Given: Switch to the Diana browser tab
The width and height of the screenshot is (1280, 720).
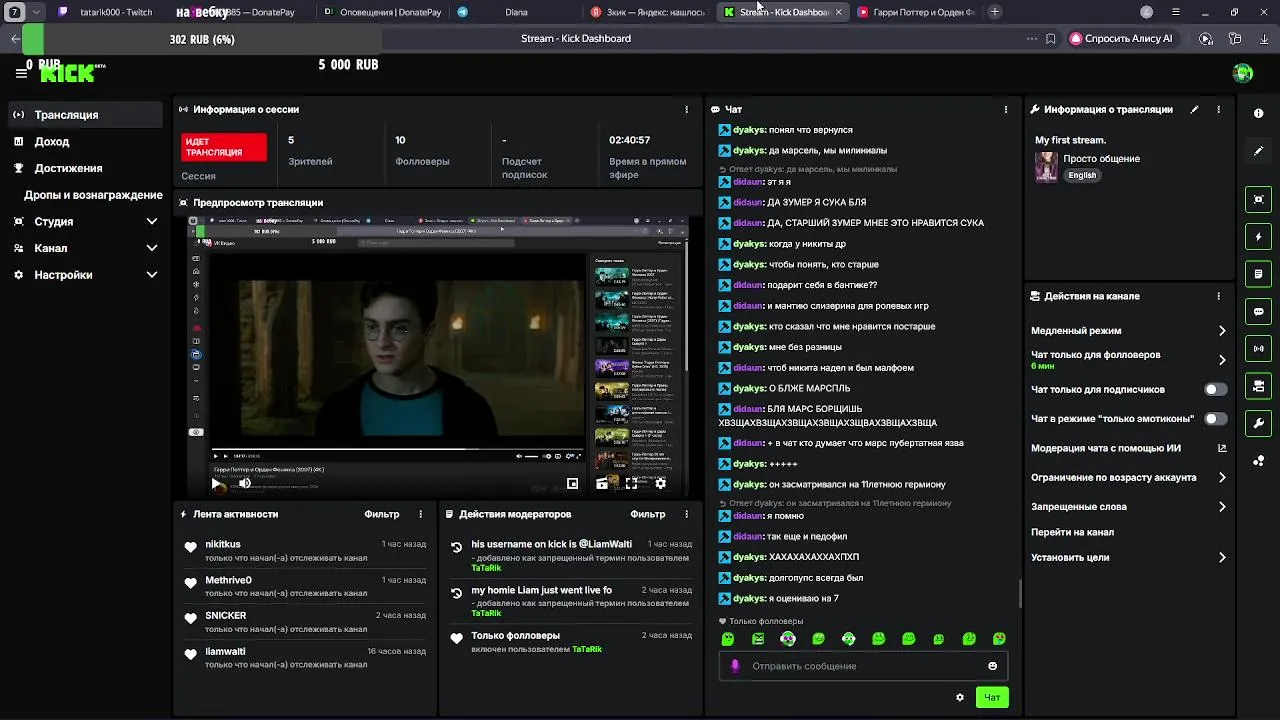Looking at the screenshot, I should [516, 12].
